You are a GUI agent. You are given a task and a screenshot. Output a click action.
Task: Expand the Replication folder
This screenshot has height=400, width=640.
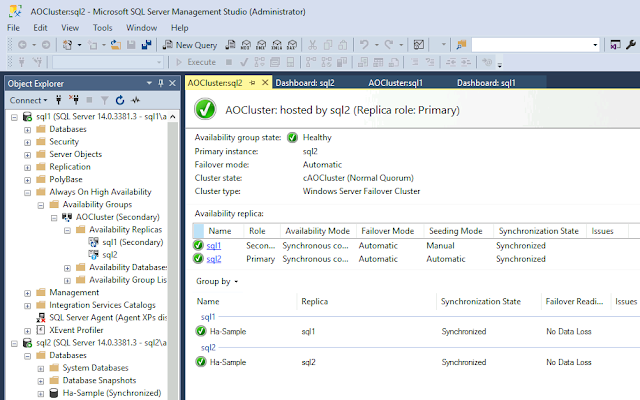[27, 167]
